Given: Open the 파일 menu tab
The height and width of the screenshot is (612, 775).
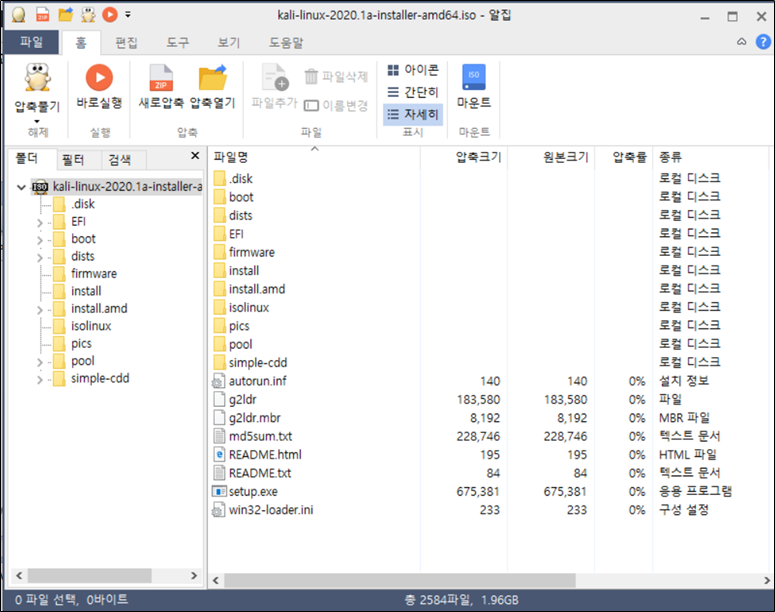Looking at the screenshot, I should tap(31, 42).
